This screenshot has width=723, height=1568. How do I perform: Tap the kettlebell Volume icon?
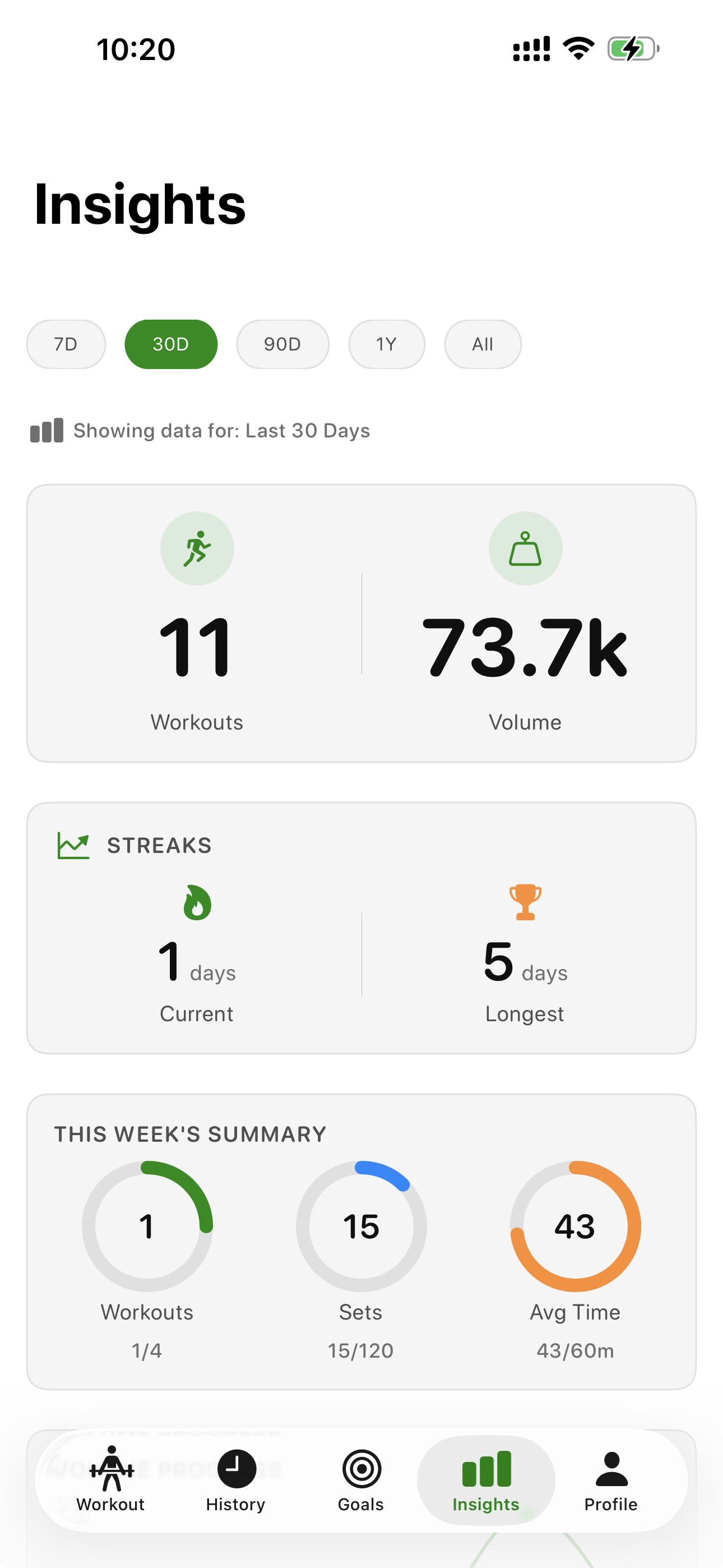[x=525, y=548]
